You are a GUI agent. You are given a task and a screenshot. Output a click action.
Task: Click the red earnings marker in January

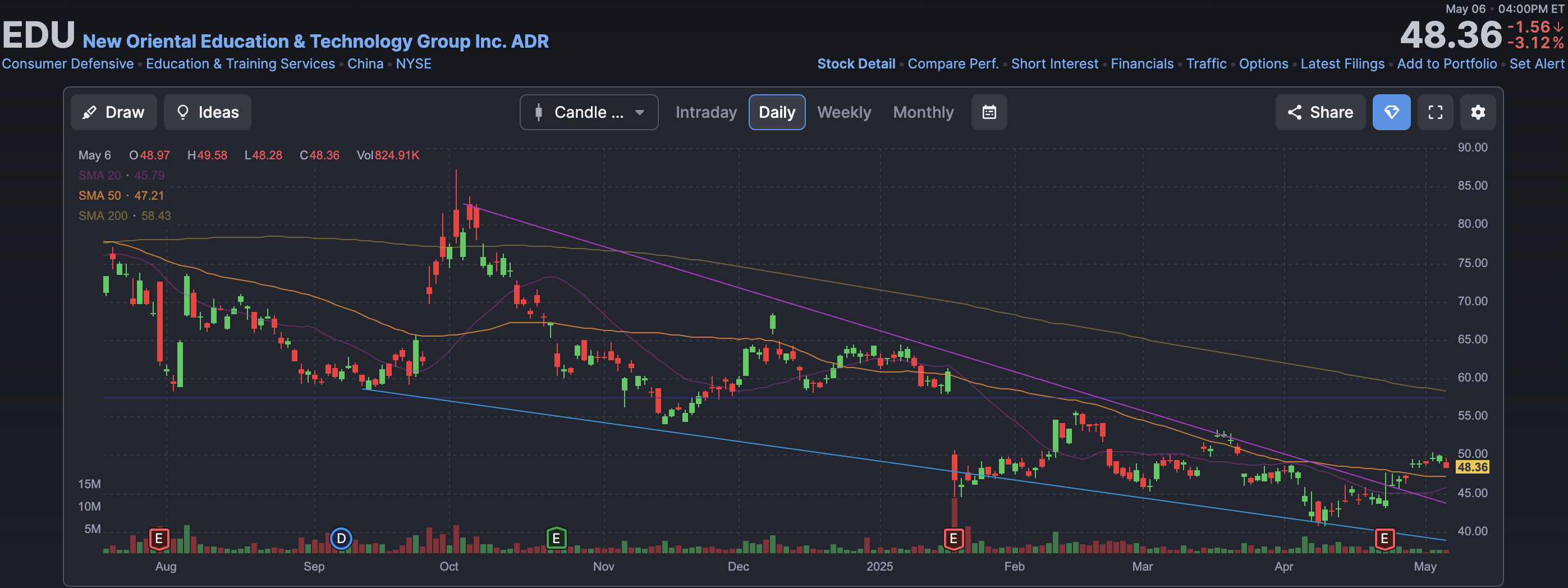(954, 539)
